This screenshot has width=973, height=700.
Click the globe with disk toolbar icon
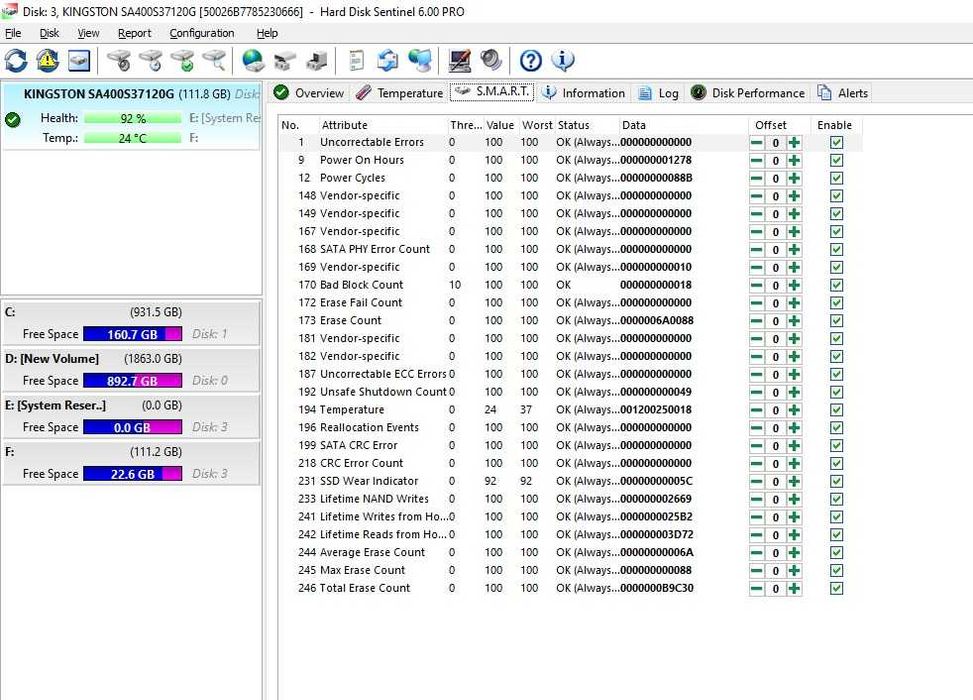(253, 61)
